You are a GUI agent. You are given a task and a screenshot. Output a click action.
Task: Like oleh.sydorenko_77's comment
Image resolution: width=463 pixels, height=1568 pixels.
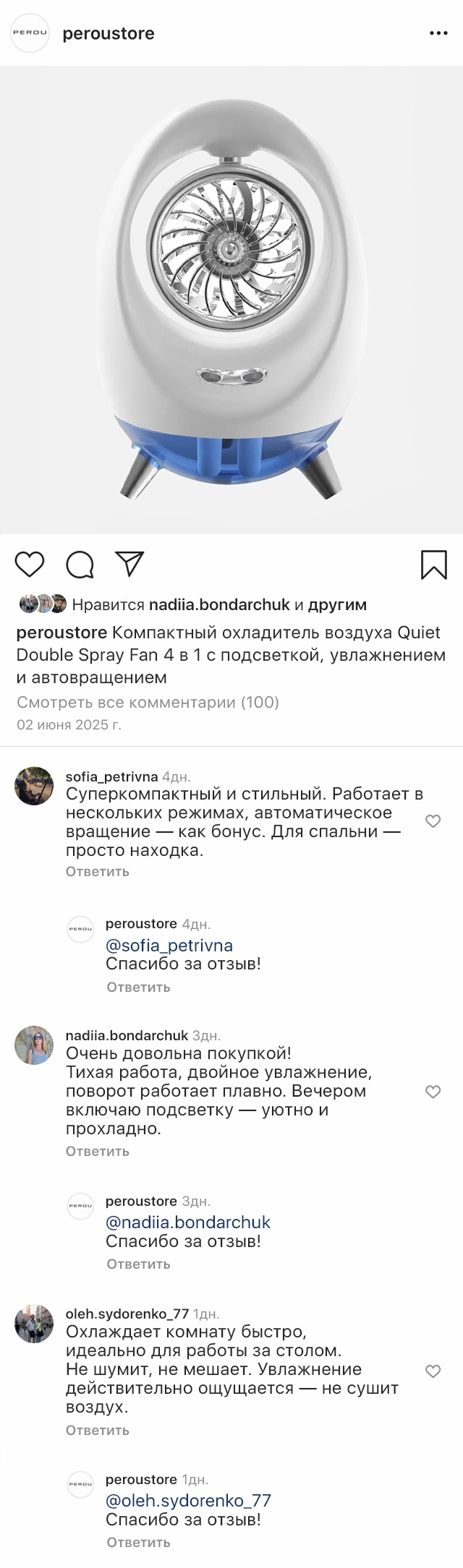pyautogui.click(x=433, y=1371)
